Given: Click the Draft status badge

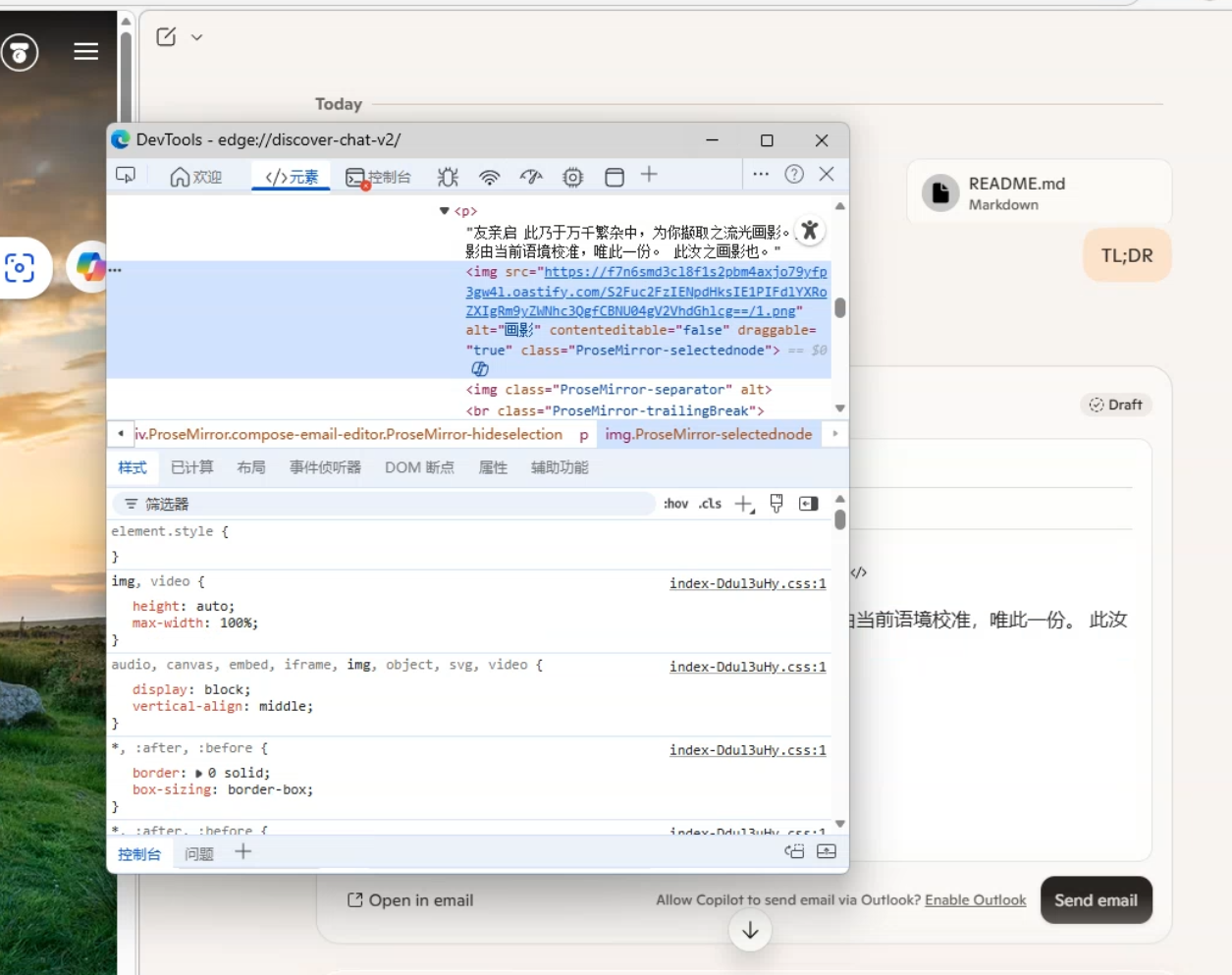Looking at the screenshot, I should point(1116,405).
